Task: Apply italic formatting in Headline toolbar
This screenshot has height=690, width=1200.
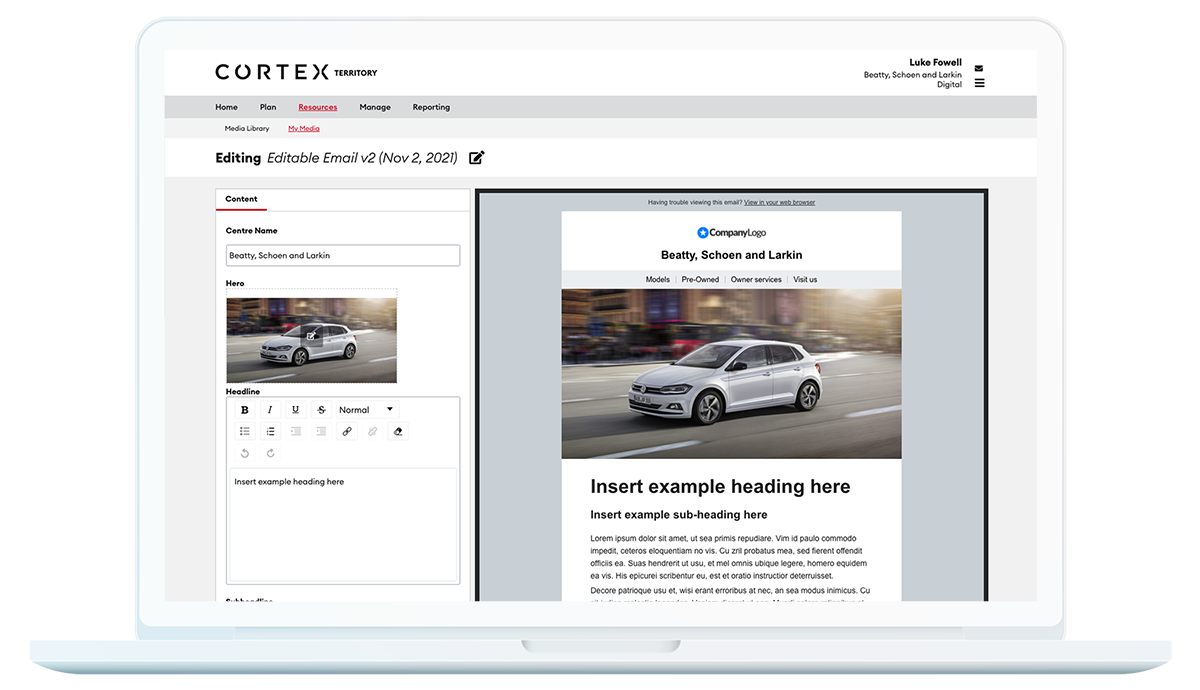Action: [270, 410]
